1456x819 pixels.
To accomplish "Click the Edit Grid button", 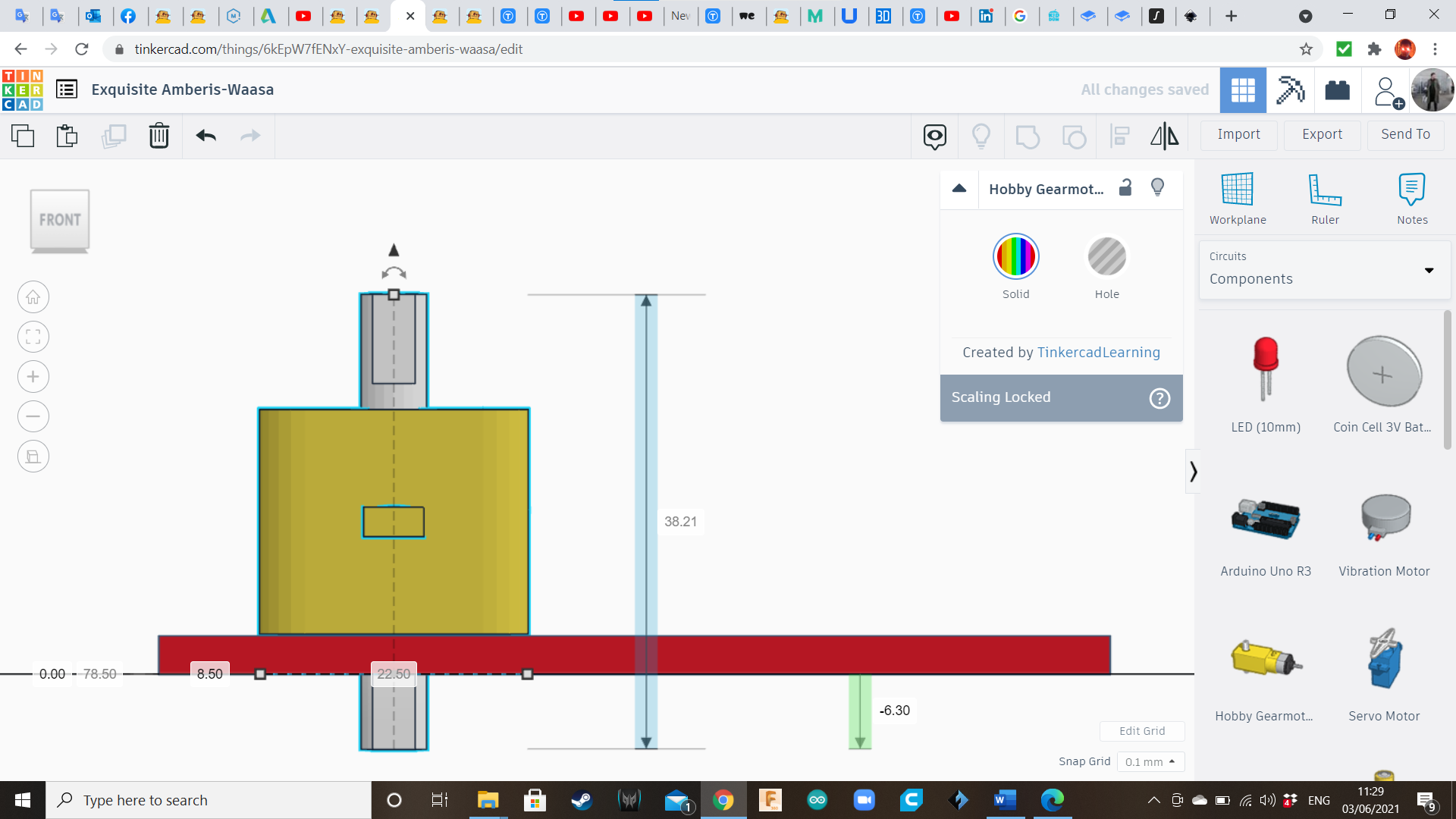I will [x=1141, y=731].
